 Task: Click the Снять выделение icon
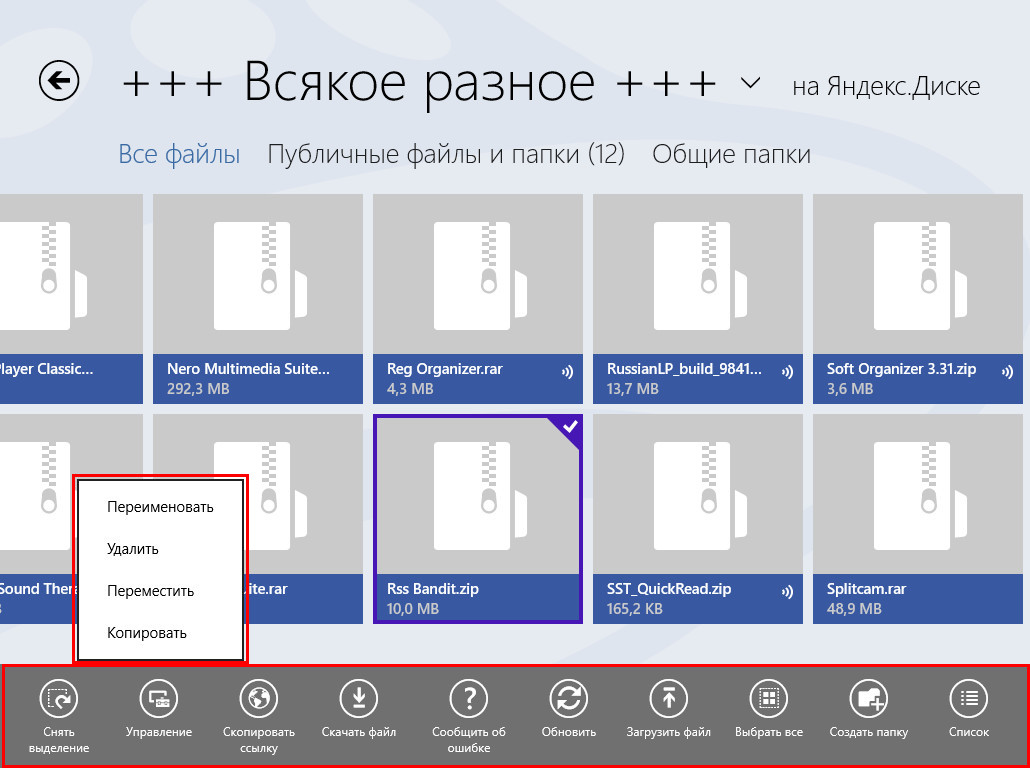(x=59, y=698)
